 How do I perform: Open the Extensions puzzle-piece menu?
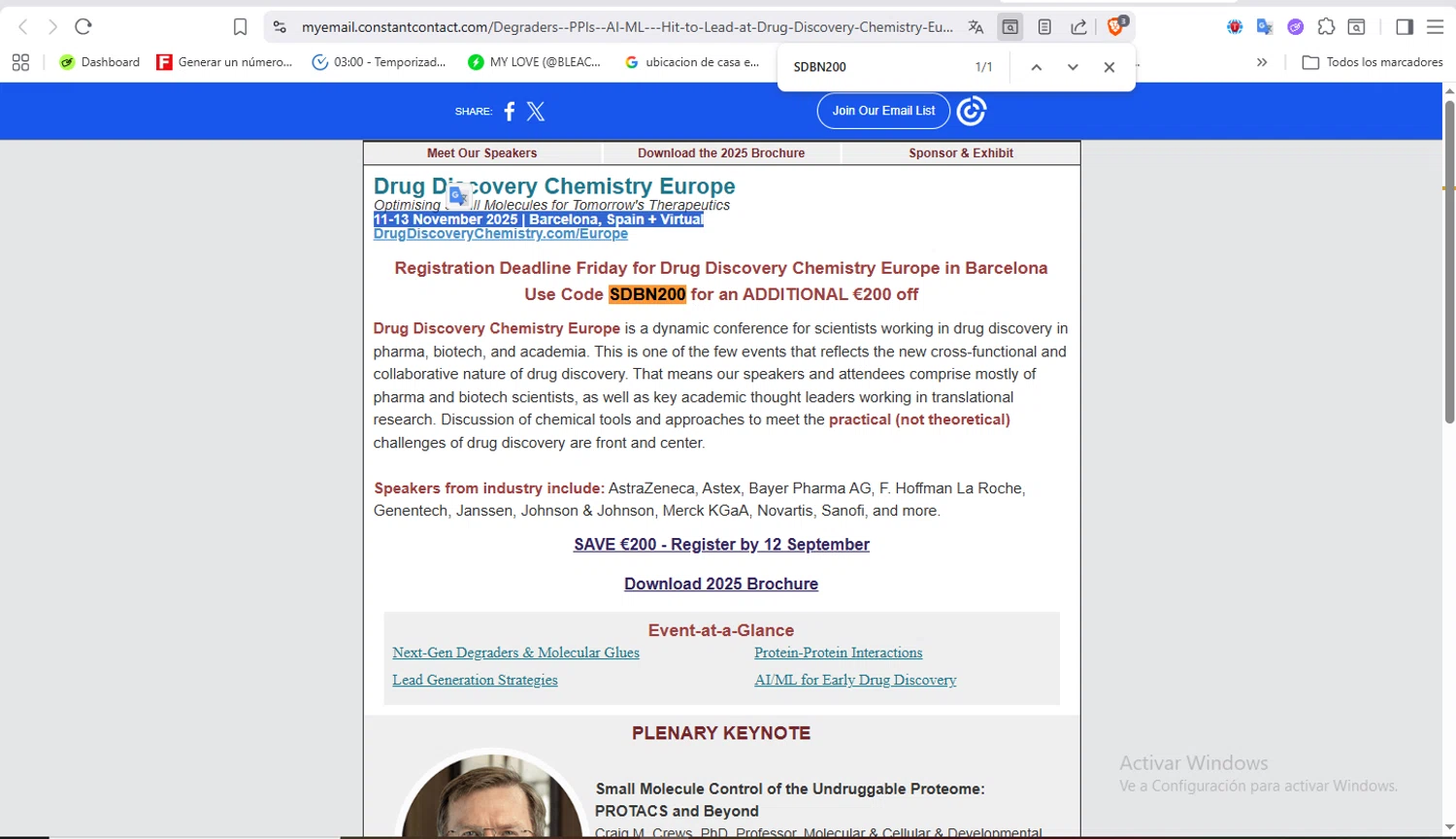(1326, 27)
